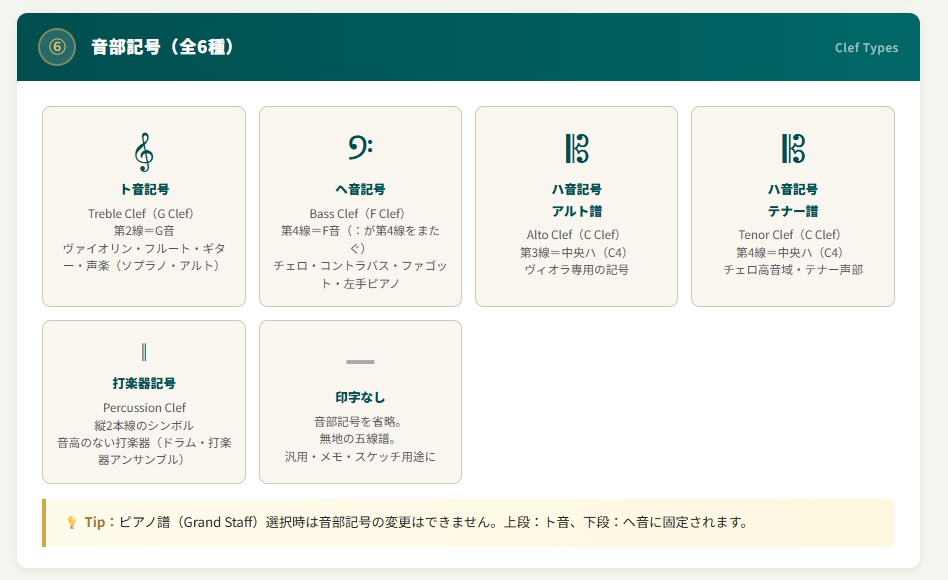Click the dash symbol above 印字なし
Screen dimensions: 948x580
(x=360, y=362)
